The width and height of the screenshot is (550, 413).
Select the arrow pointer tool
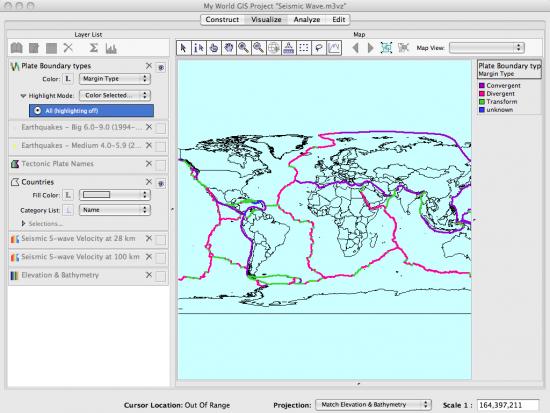pos(183,48)
